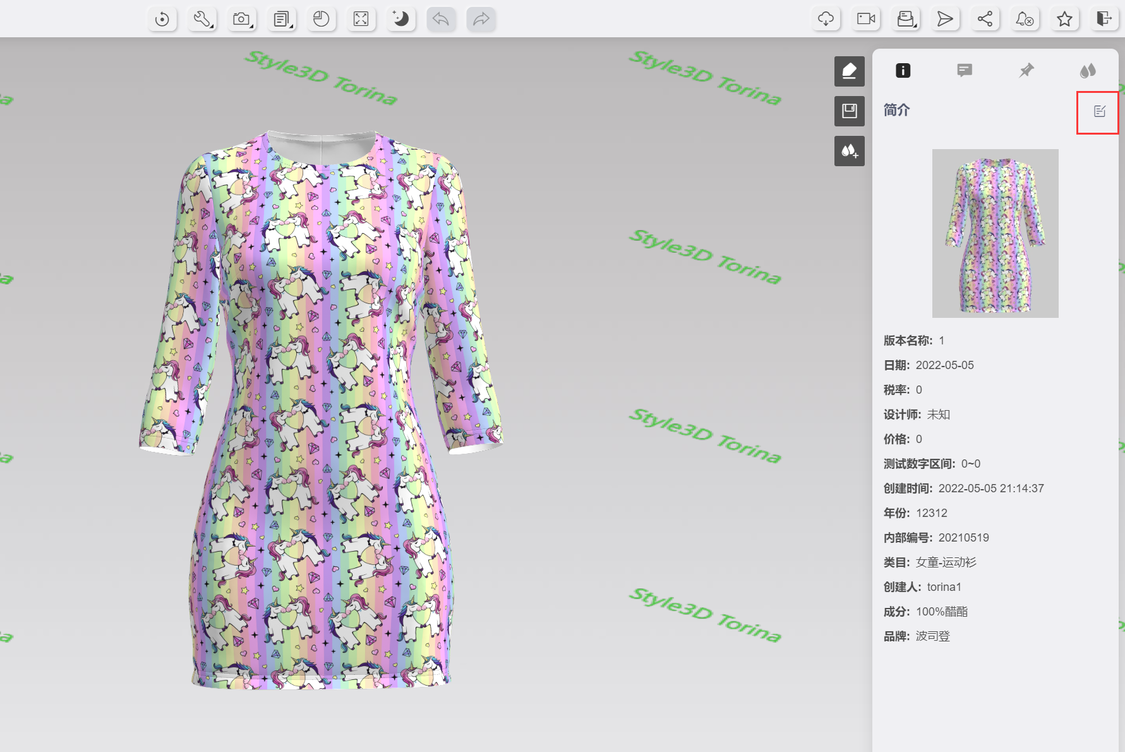
Task: Click the share icon
Action: (985, 19)
